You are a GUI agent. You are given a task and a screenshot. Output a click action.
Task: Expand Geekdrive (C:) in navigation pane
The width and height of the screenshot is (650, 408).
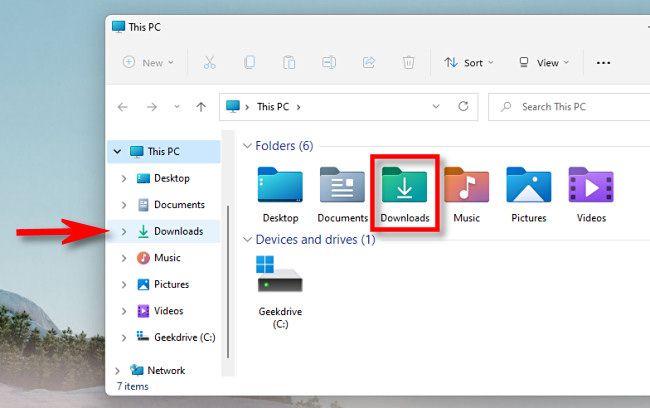[124, 338]
